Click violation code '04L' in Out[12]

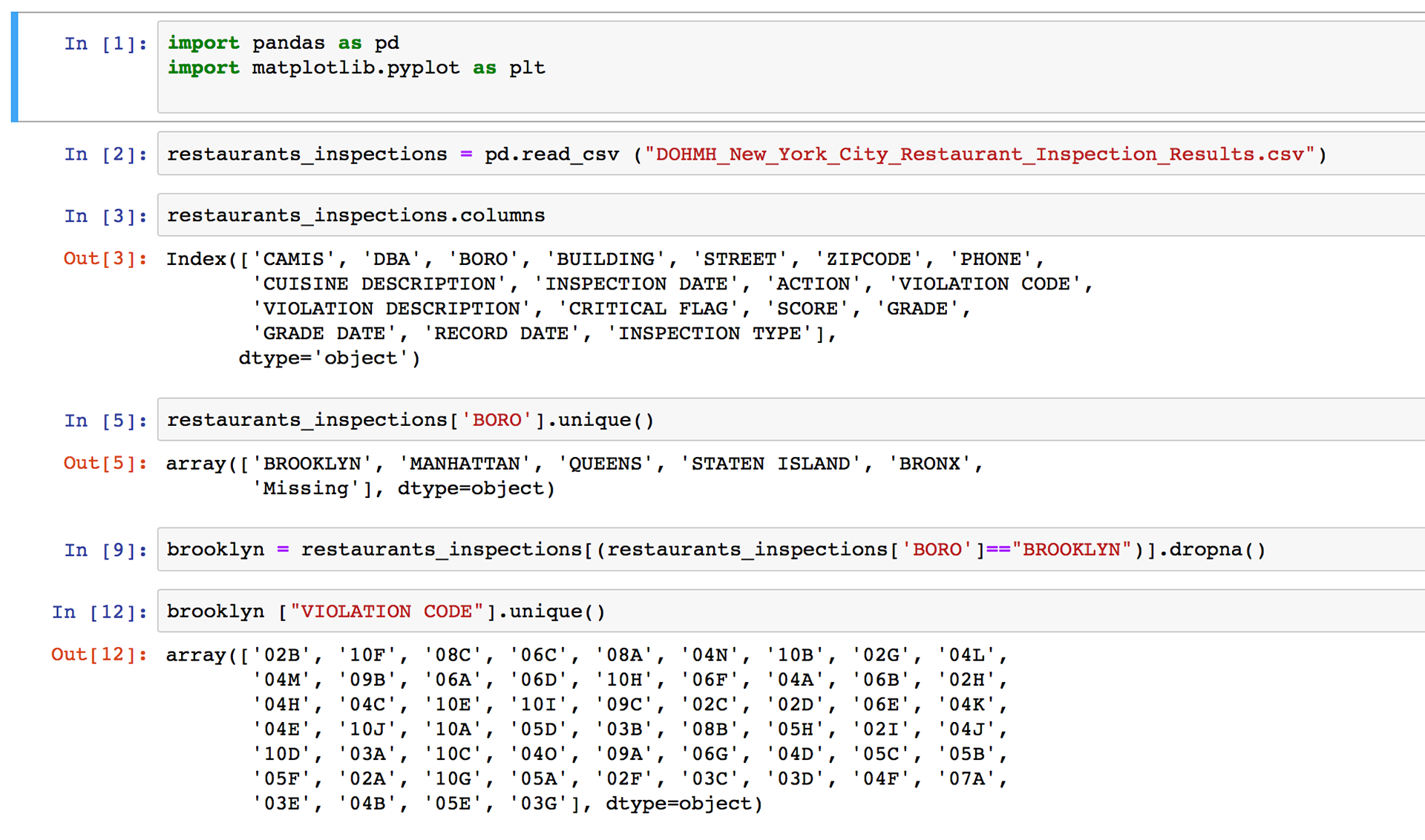tap(966, 655)
